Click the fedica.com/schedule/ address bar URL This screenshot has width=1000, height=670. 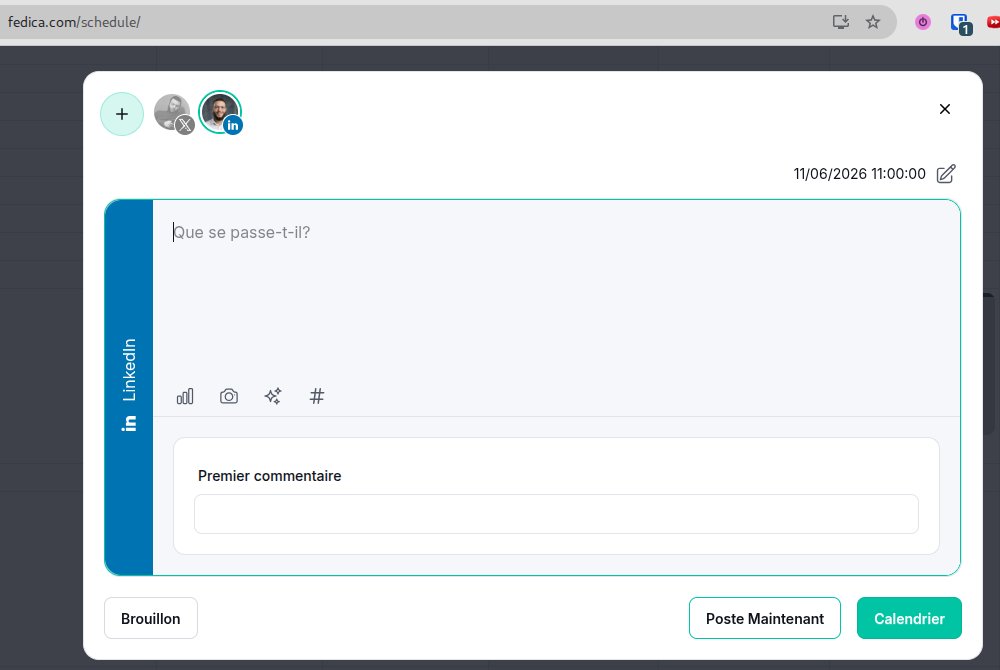coord(74,22)
